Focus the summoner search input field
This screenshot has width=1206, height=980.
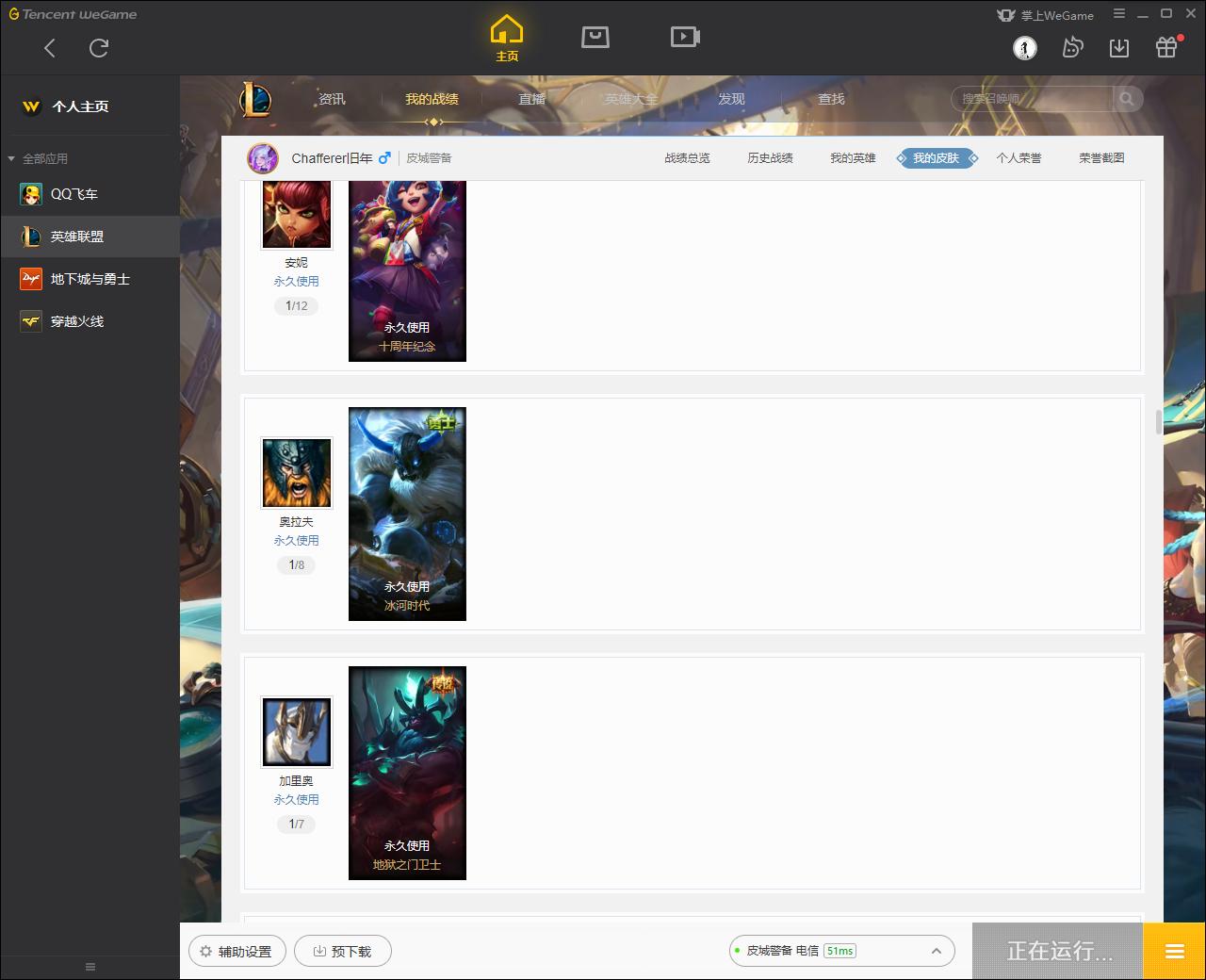pos(1032,99)
